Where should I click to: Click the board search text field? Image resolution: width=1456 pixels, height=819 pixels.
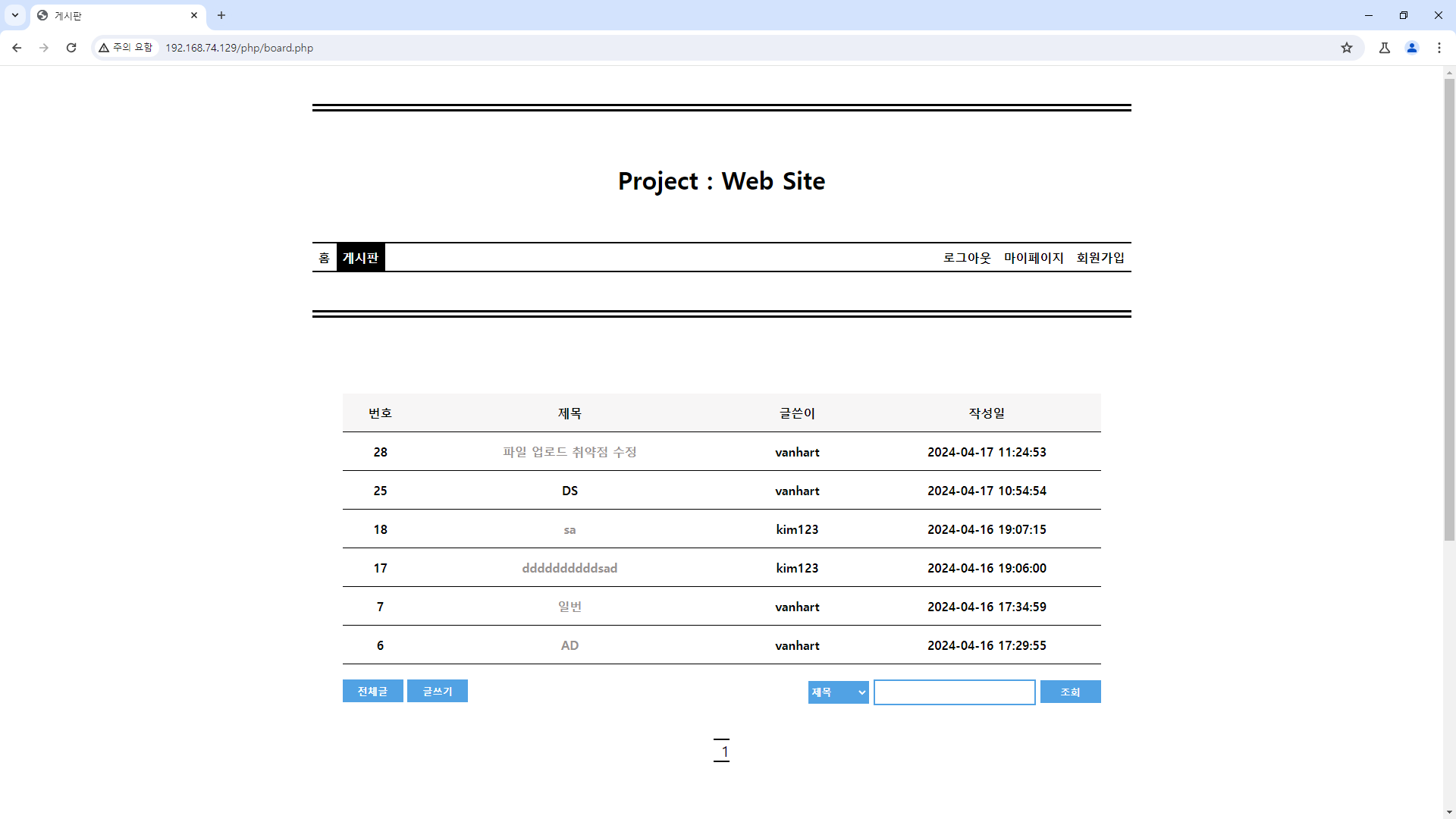click(x=955, y=692)
